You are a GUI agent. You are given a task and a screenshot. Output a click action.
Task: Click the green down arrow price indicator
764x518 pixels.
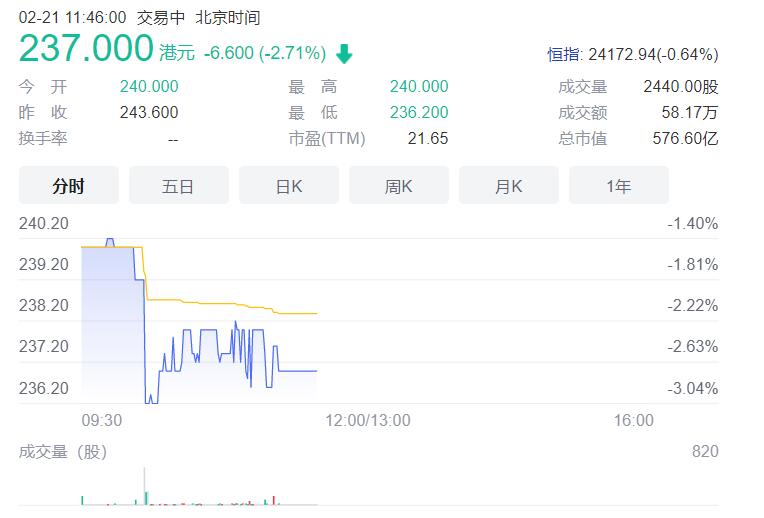(x=344, y=53)
